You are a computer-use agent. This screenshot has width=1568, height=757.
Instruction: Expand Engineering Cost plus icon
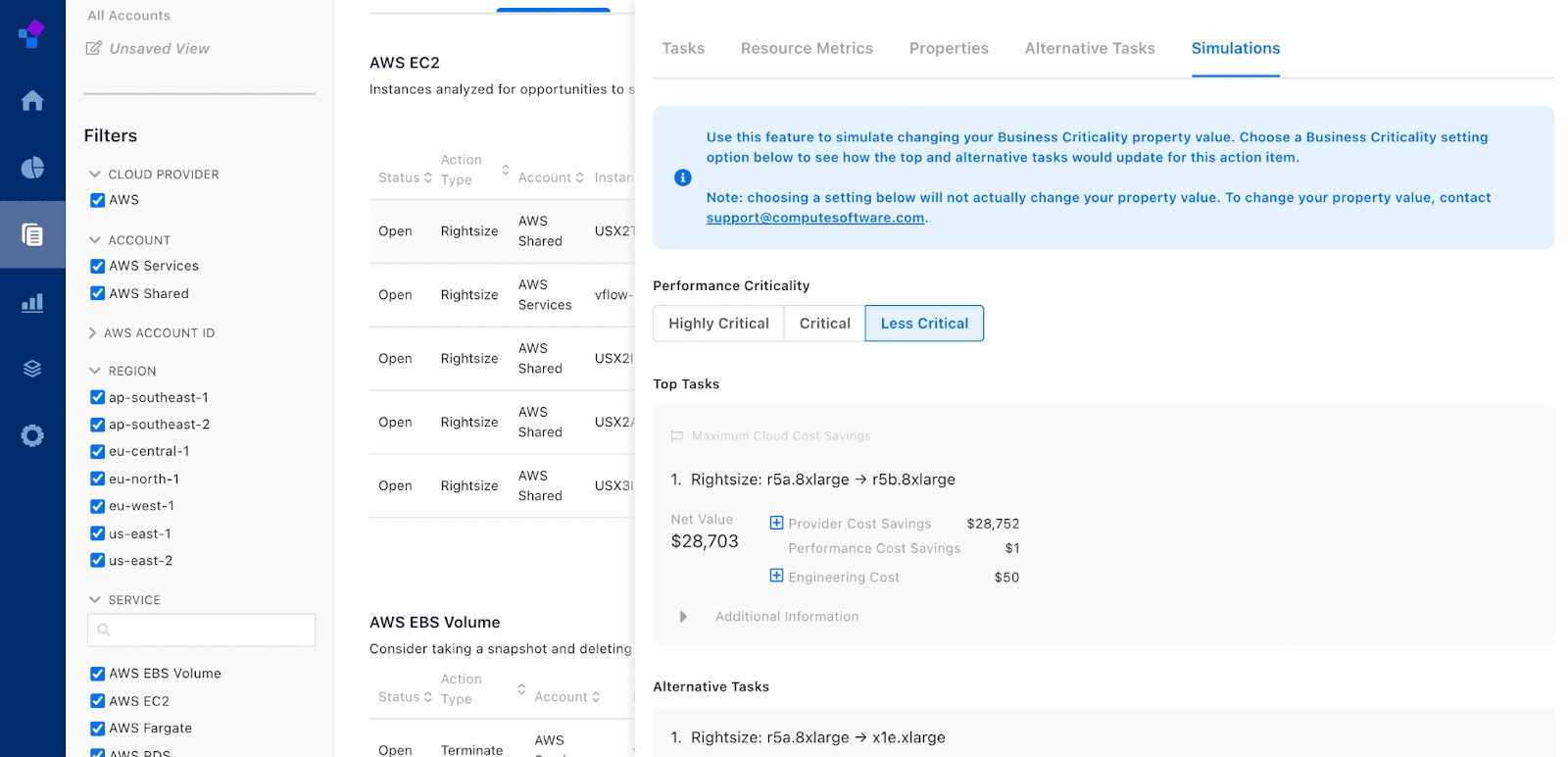coord(776,576)
